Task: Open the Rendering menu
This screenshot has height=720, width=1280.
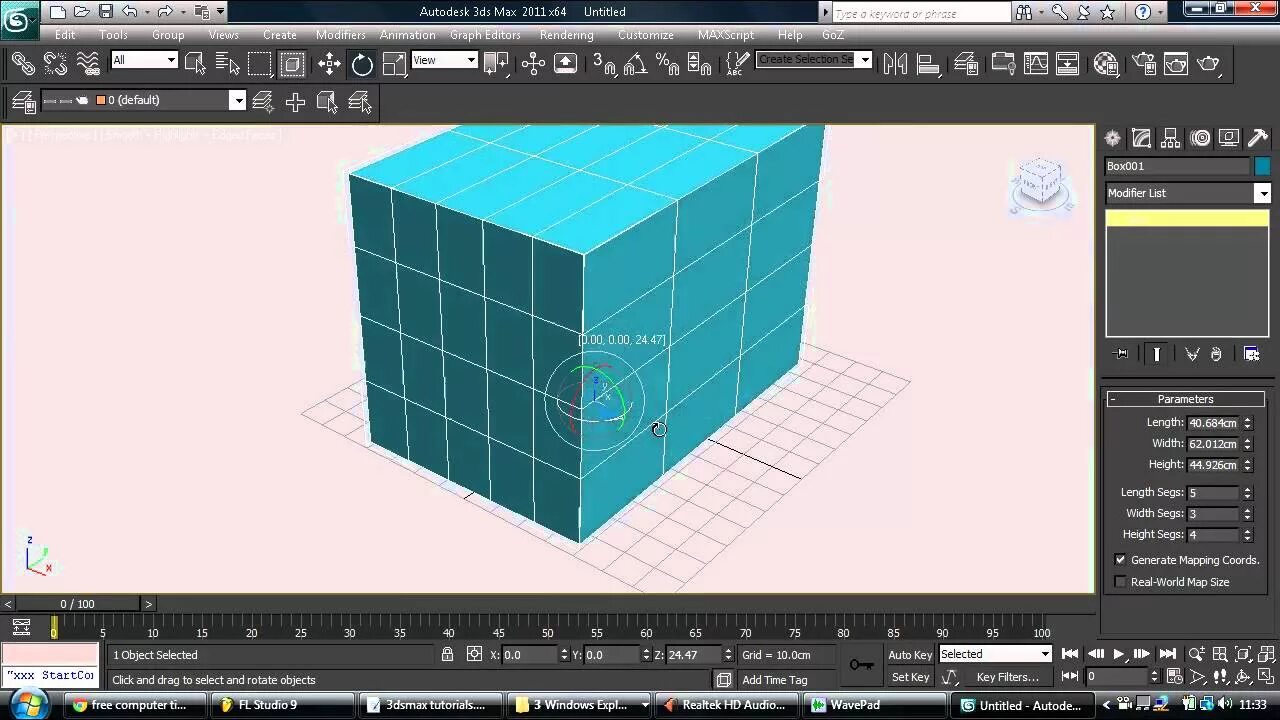Action: [x=566, y=34]
